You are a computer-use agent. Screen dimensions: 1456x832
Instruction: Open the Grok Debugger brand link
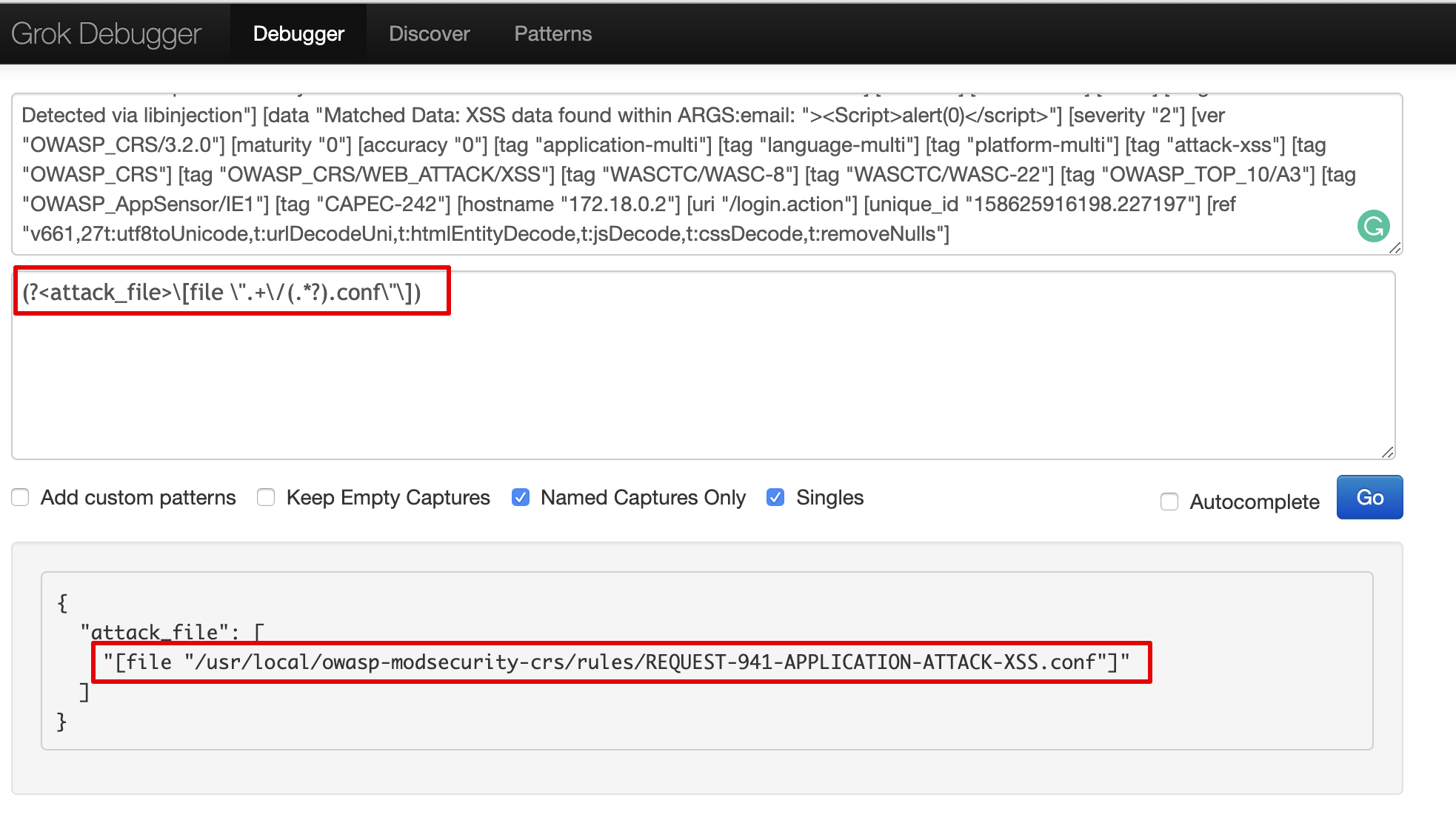pyautogui.click(x=106, y=33)
